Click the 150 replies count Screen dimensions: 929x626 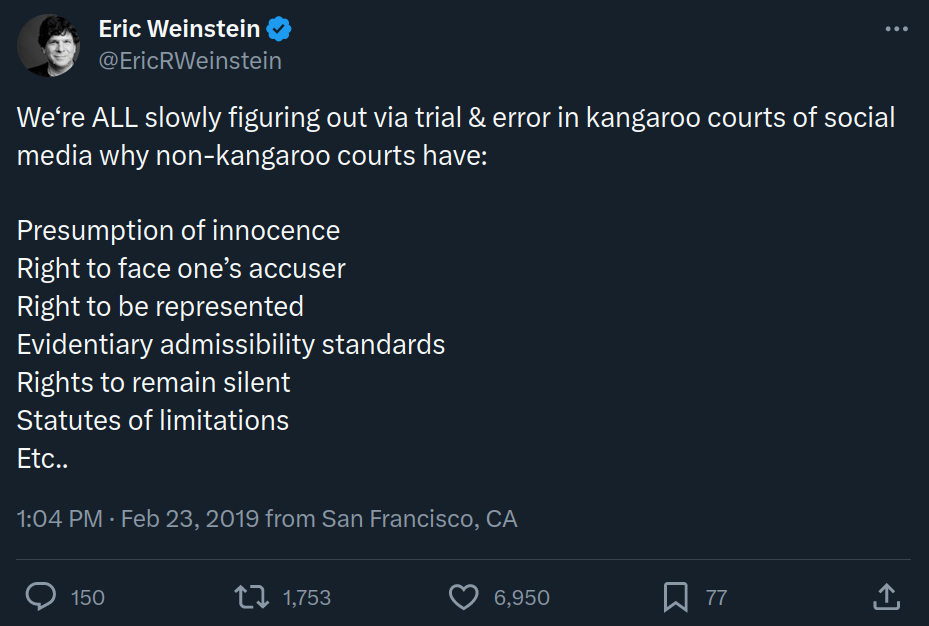[88, 598]
